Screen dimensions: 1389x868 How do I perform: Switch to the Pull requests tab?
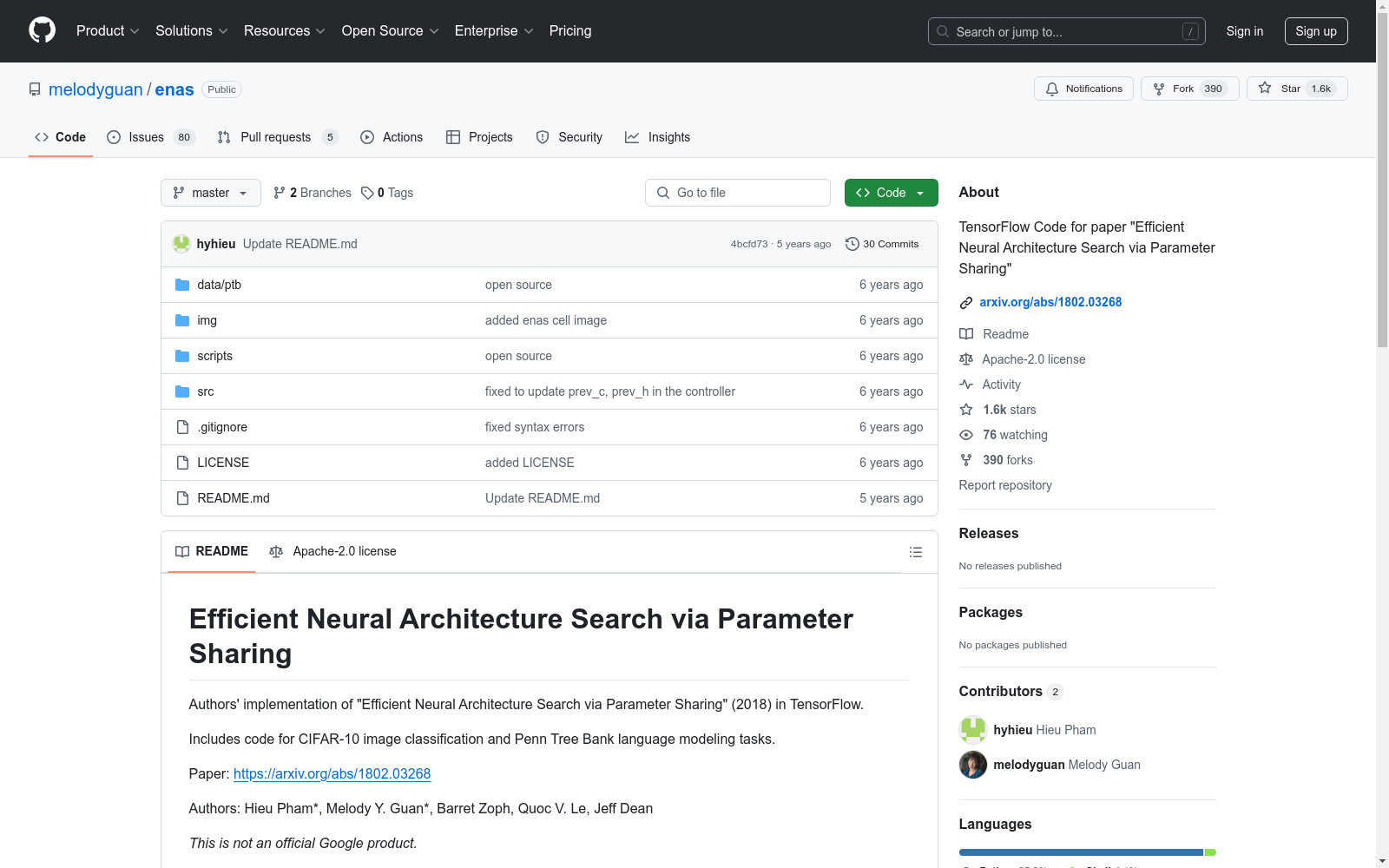click(x=277, y=137)
